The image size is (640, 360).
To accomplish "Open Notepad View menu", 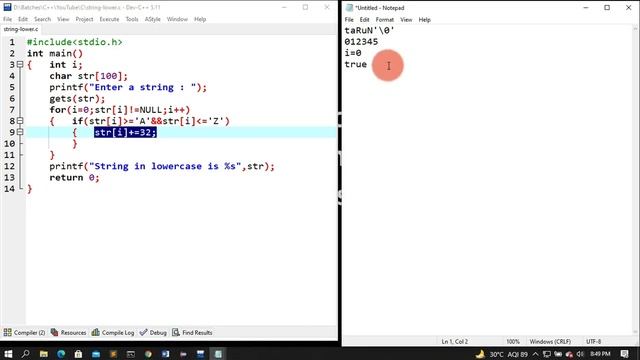I will pyautogui.click(x=406, y=20).
